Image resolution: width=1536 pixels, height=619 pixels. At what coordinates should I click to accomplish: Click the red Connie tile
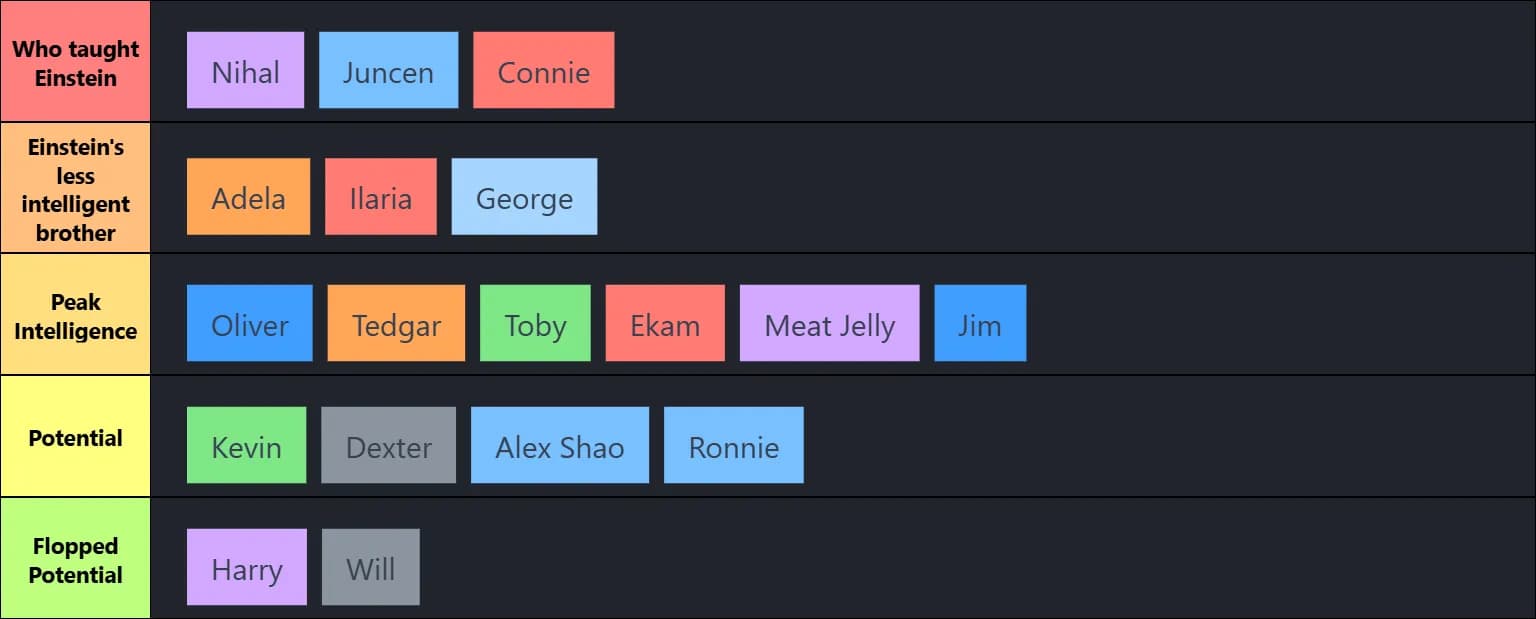[x=543, y=70]
